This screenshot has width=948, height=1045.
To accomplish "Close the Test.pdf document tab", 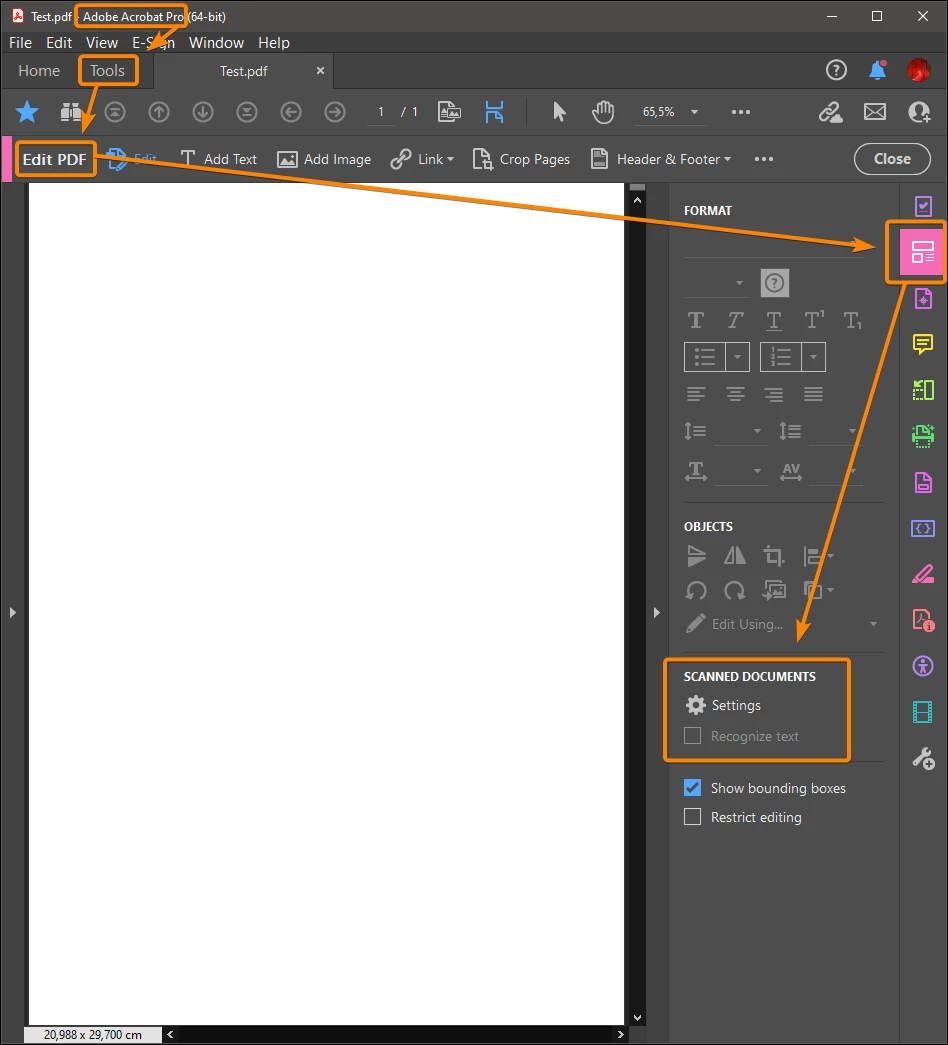I will [x=320, y=71].
